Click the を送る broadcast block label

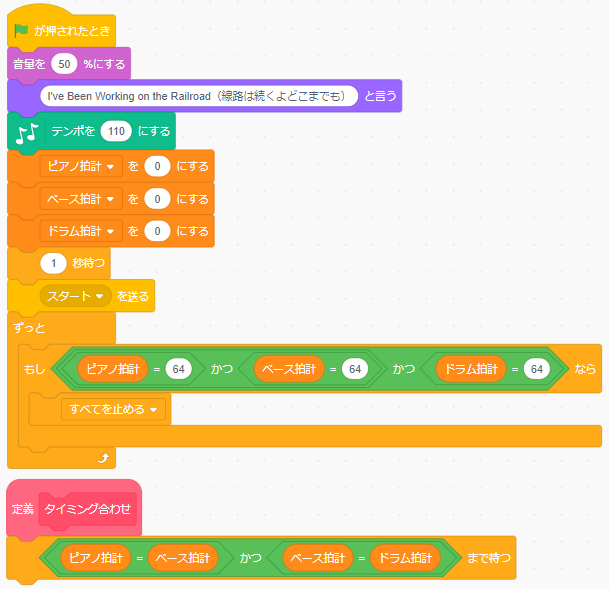[133, 296]
